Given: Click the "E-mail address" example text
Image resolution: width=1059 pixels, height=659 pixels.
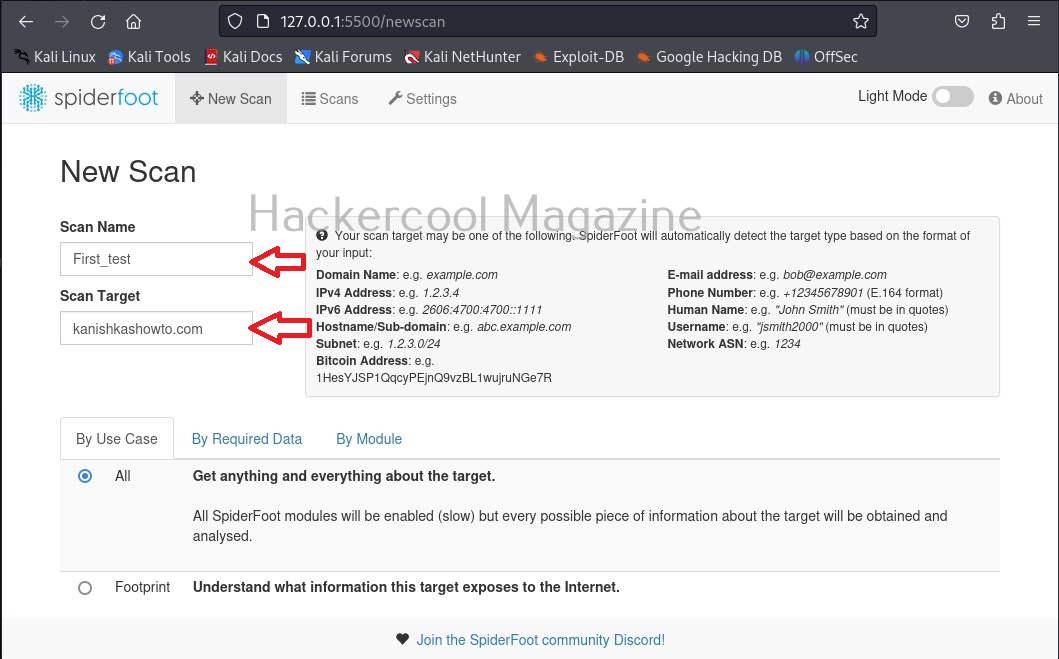Looking at the screenshot, I should click(835, 275).
